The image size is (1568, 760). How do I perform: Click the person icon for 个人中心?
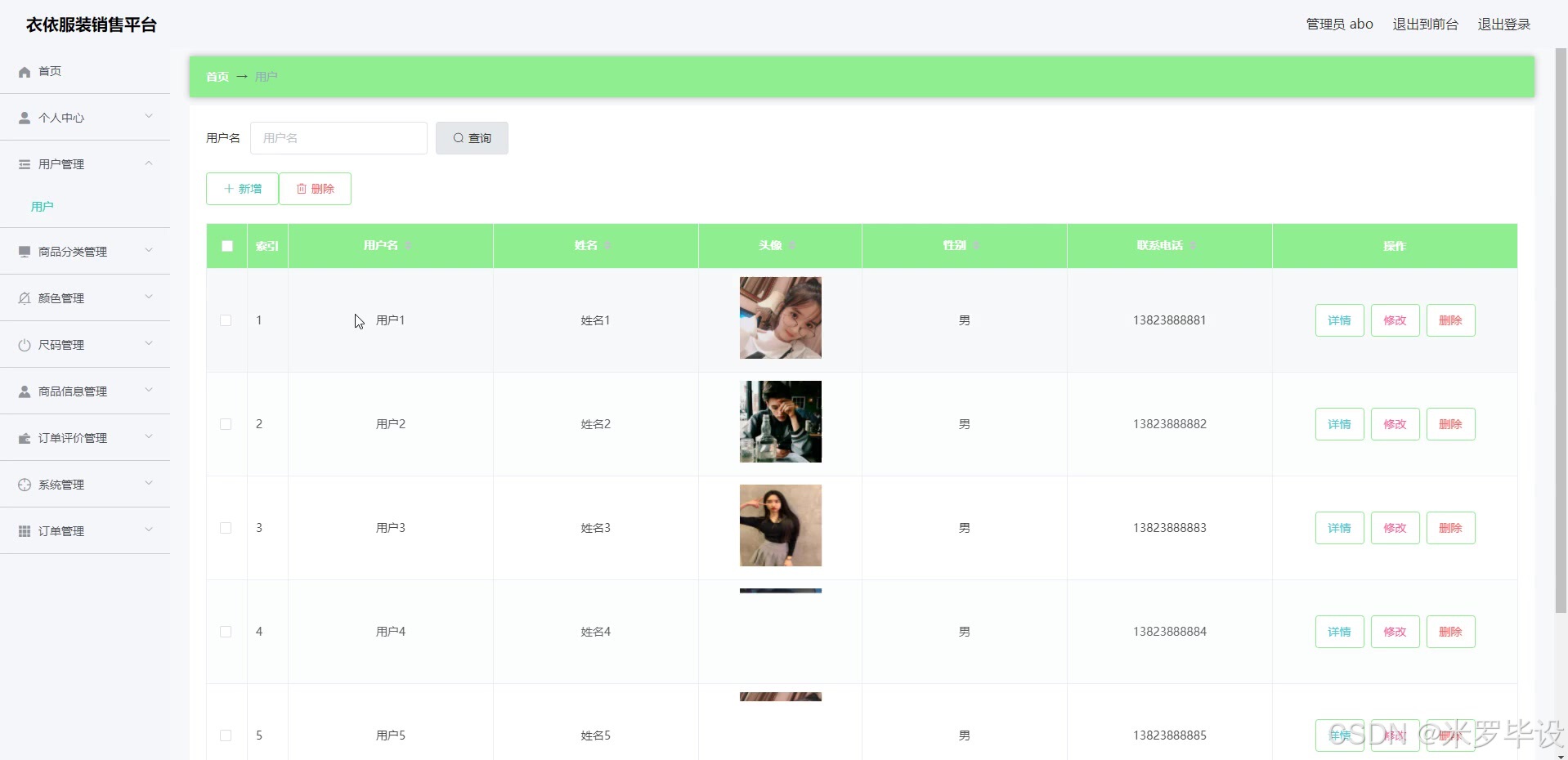point(25,118)
